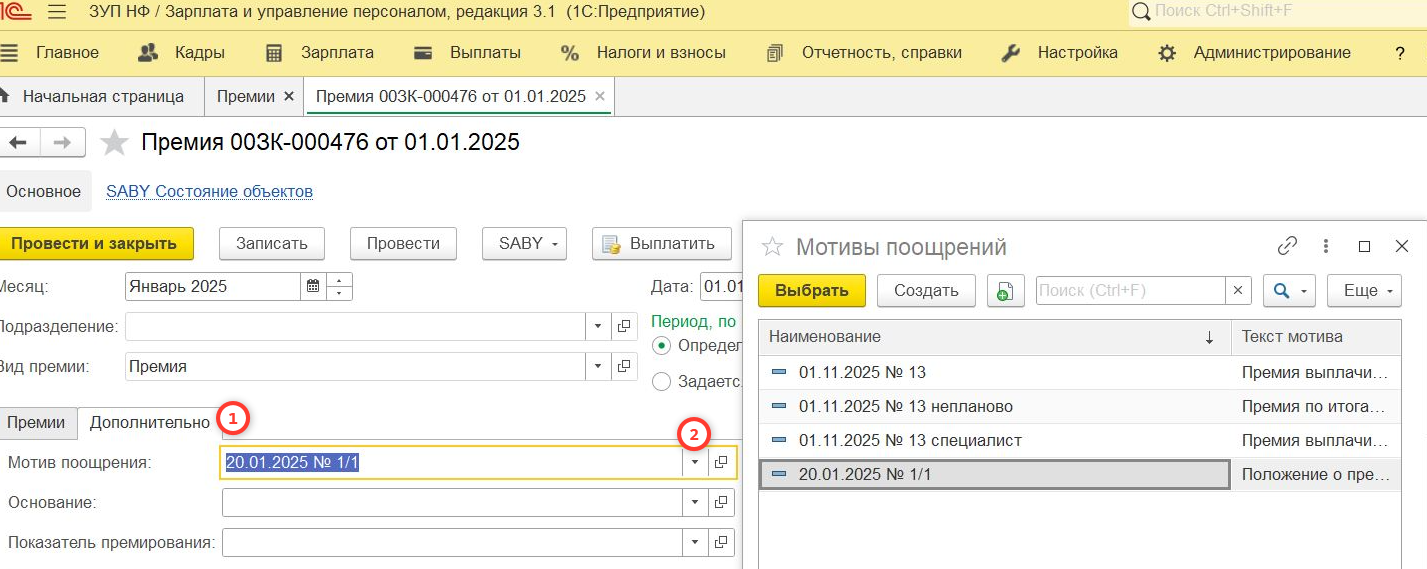Expand the Мотив поощрения dropdown arrow
1427x569 pixels.
click(696, 463)
